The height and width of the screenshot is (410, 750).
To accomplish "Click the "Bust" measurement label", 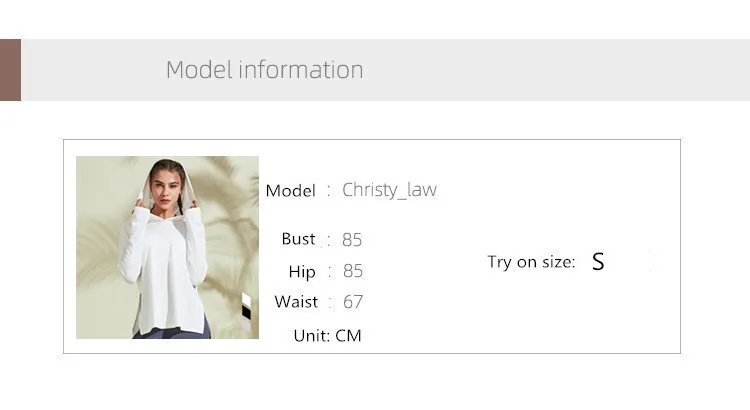I will (x=298, y=239).
